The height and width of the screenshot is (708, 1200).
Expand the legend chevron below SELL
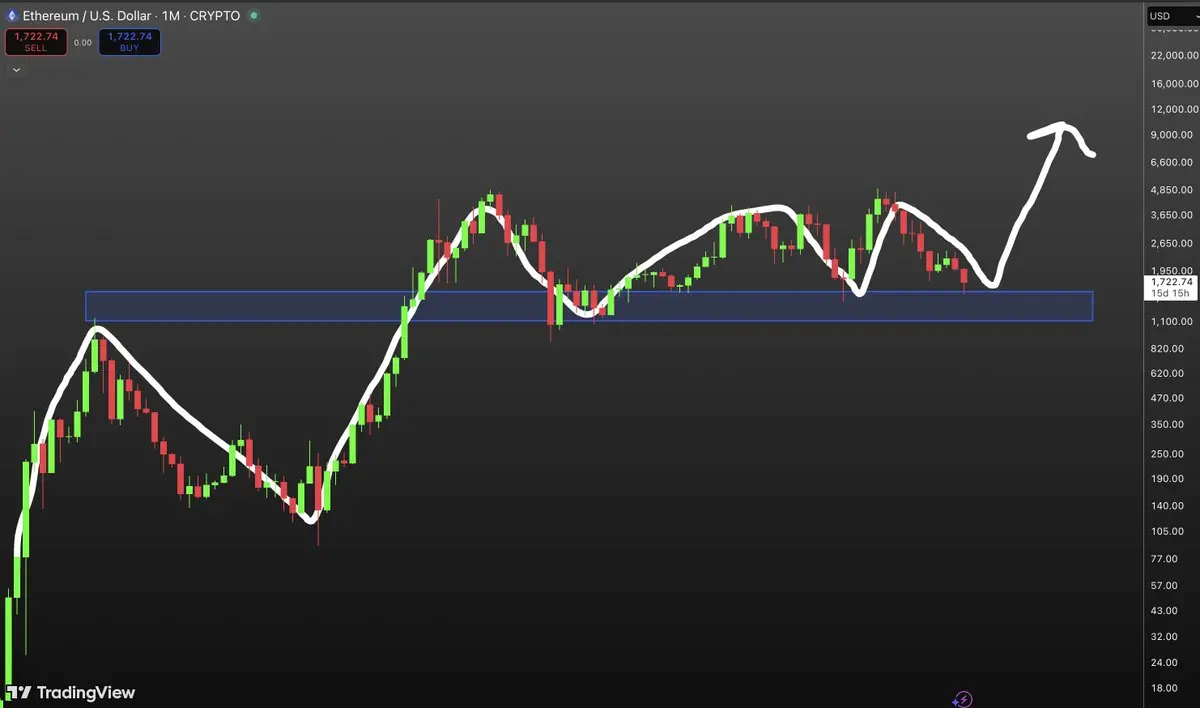click(x=15, y=70)
